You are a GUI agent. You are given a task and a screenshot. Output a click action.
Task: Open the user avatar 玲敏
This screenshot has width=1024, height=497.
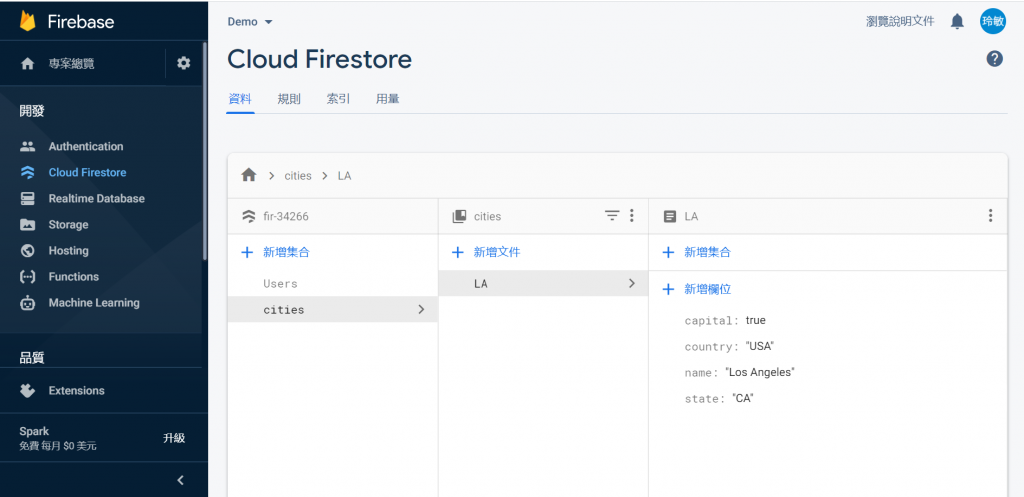(x=993, y=21)
